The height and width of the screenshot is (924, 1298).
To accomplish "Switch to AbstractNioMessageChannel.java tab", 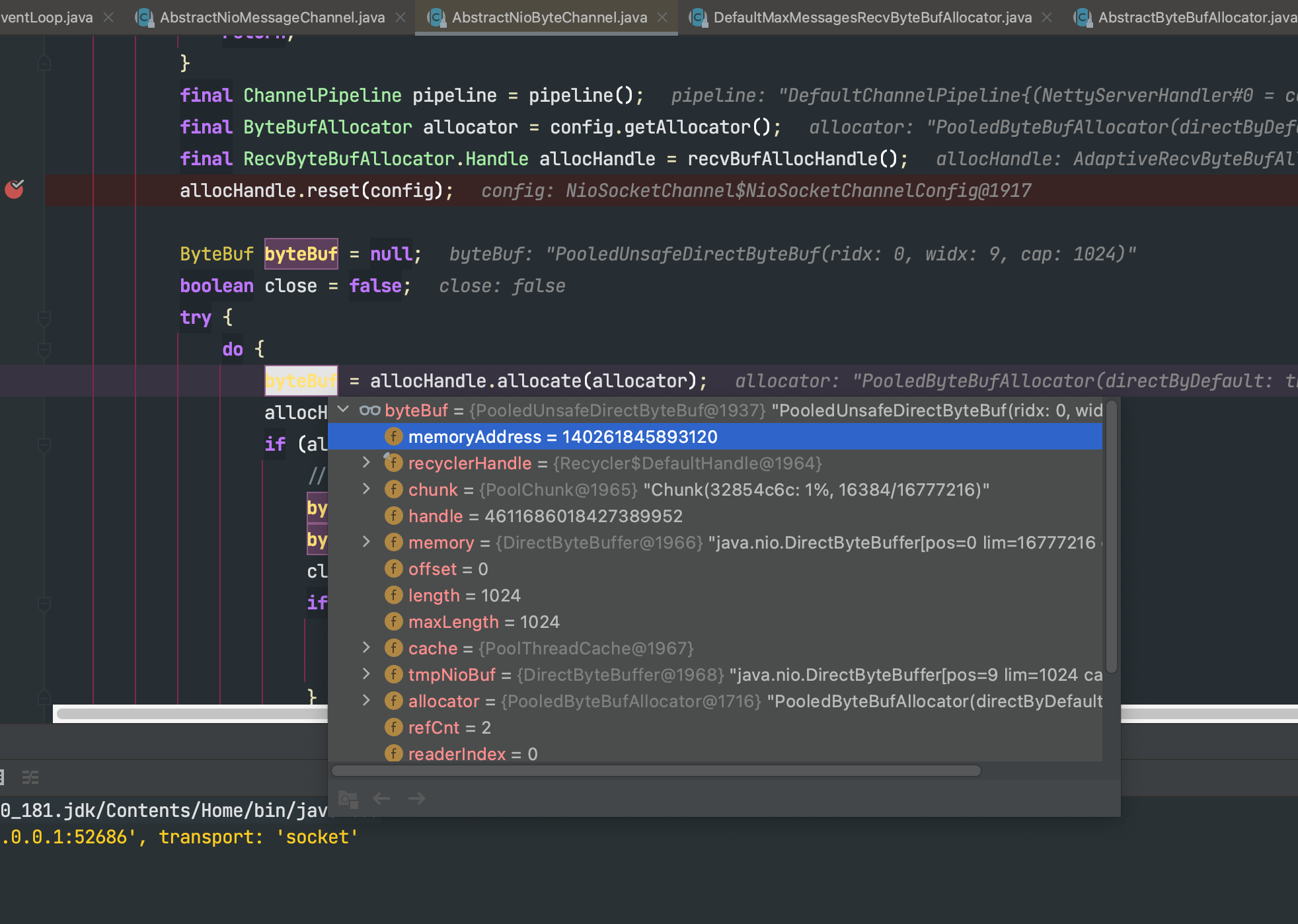I will point(272,17).
